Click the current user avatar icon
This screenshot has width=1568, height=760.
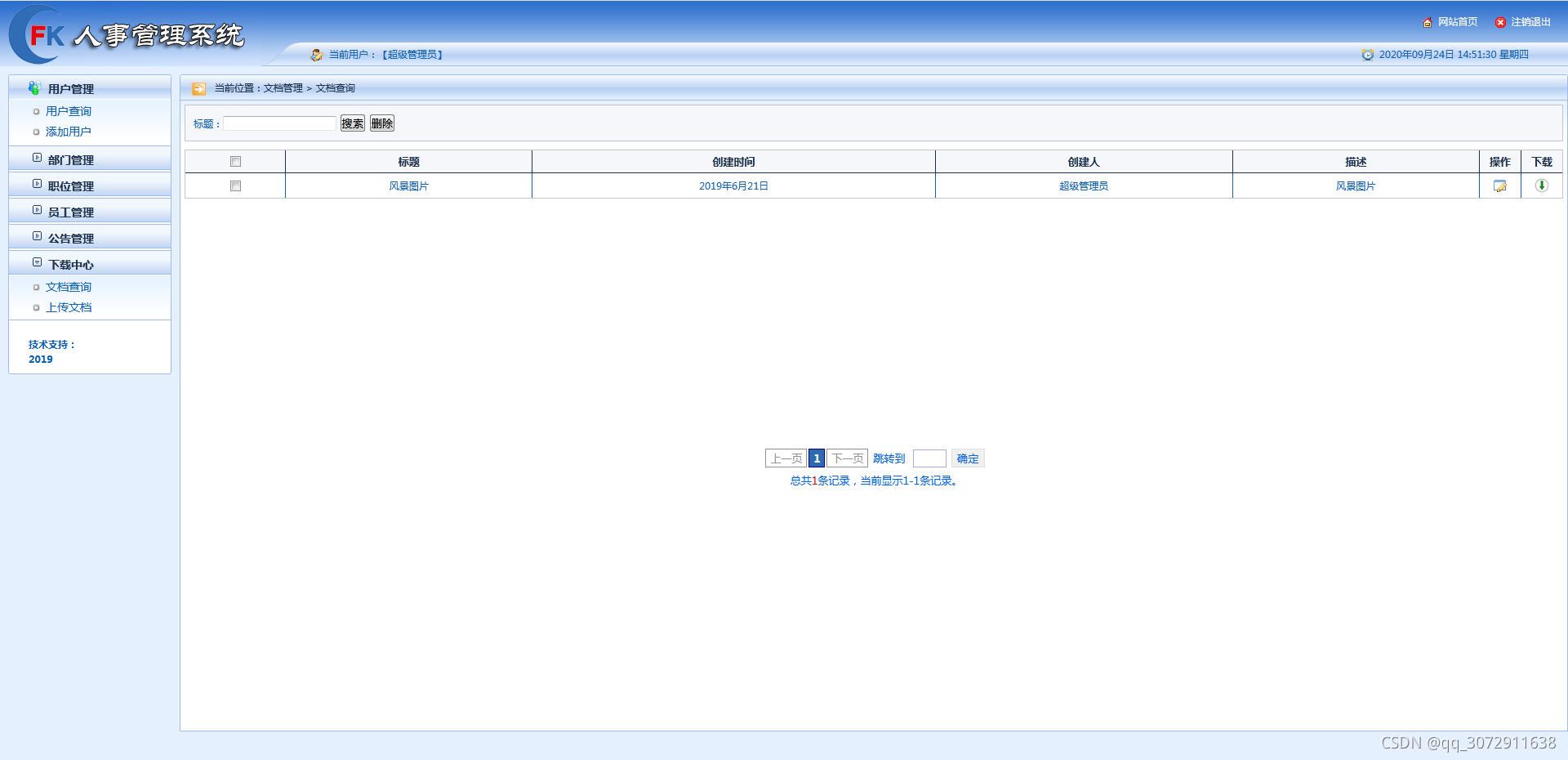[x=317, y=55]
